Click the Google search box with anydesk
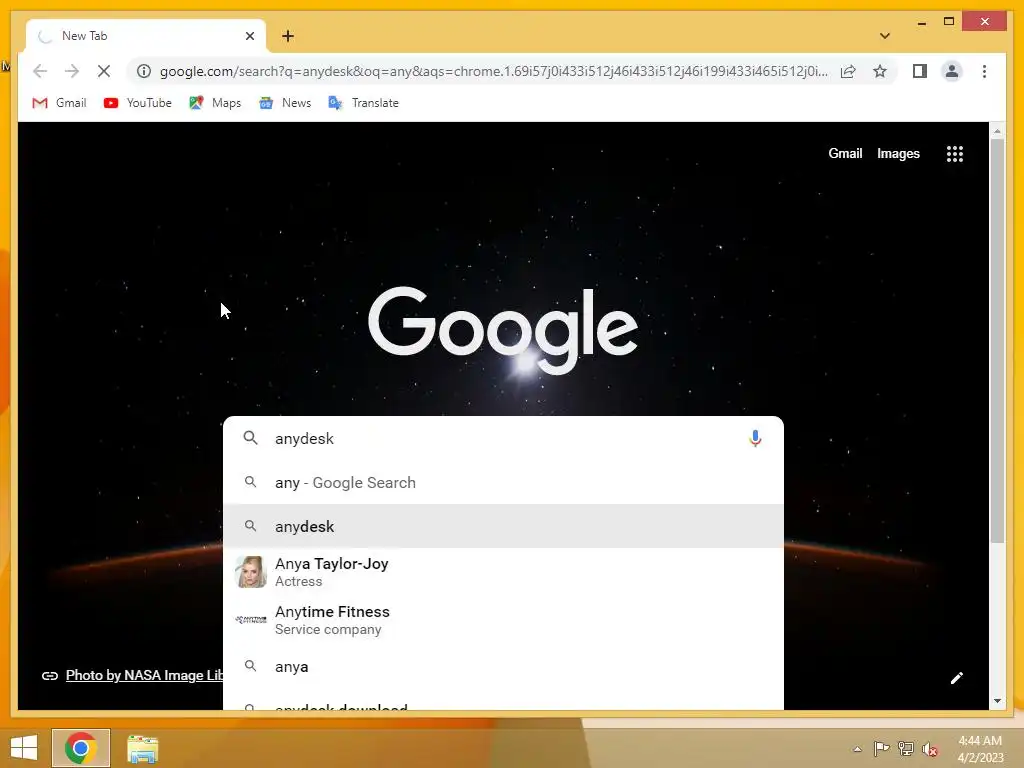 503,438
